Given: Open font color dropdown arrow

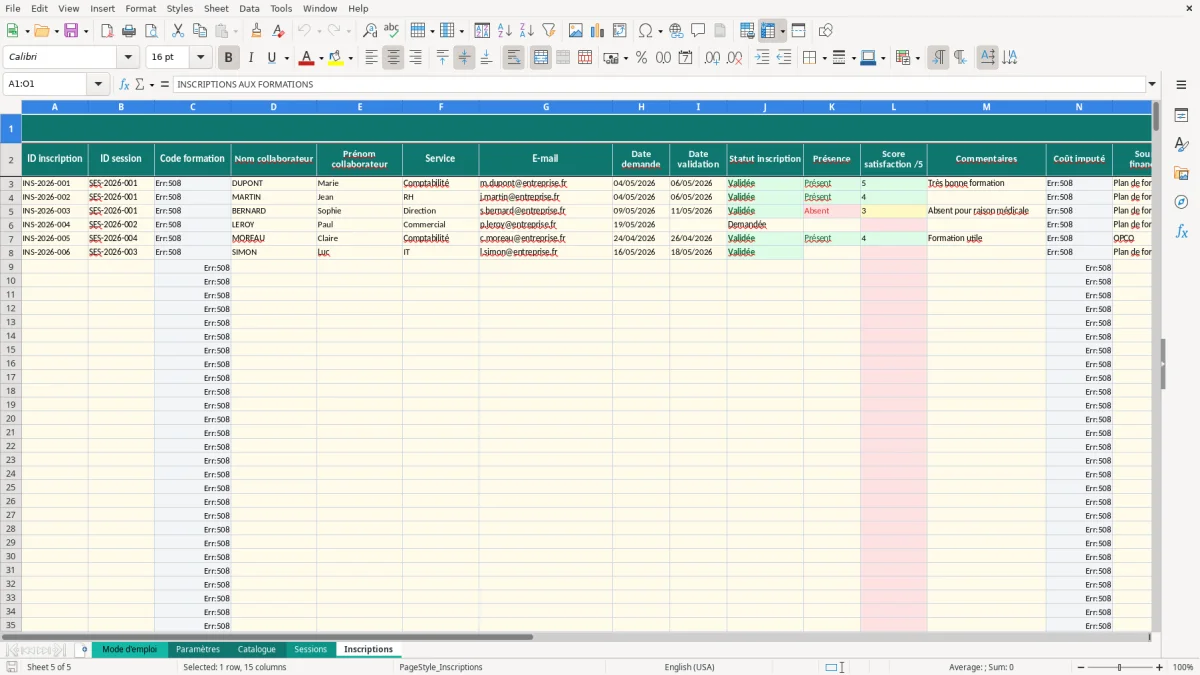Looking at the screenshot, I should point(321,58).
